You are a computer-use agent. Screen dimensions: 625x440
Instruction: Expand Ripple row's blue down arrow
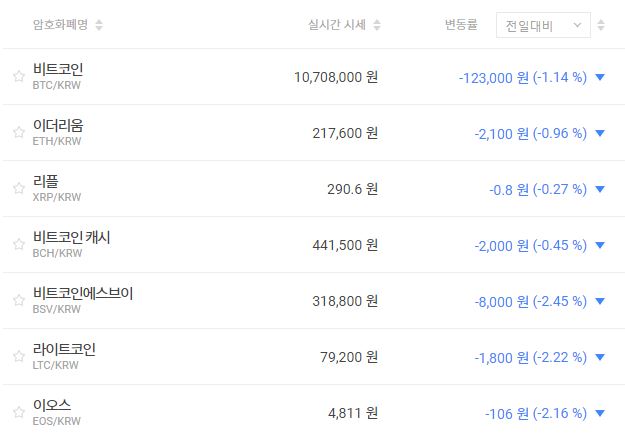click(600, 189)
